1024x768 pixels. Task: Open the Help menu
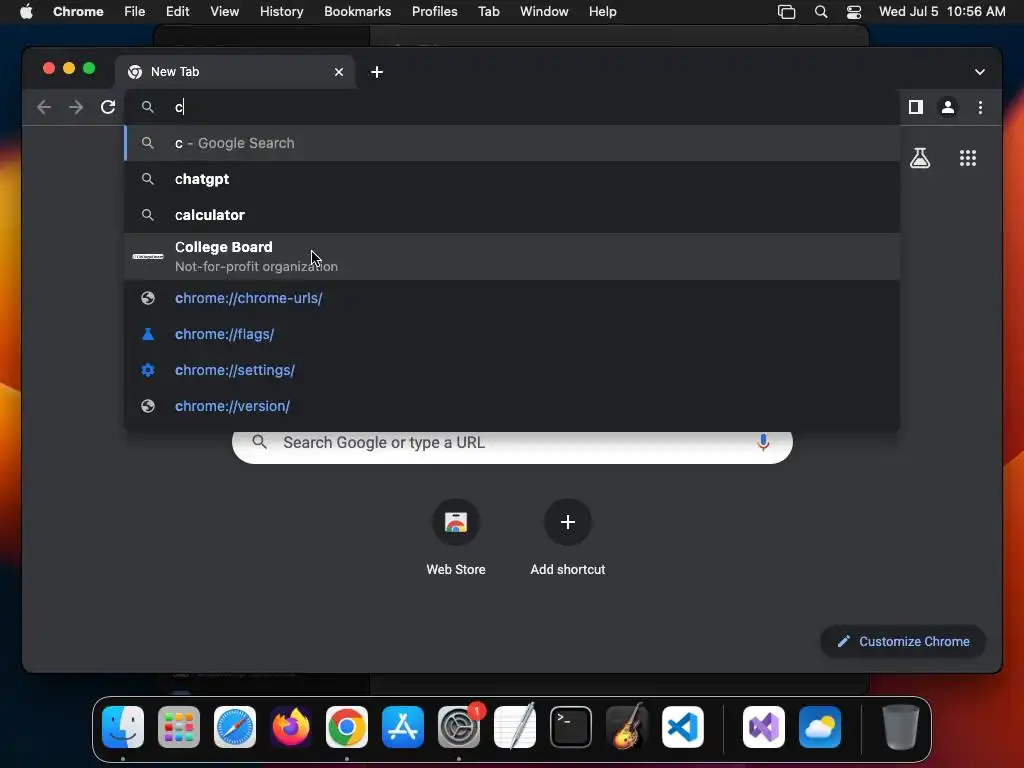602,12
